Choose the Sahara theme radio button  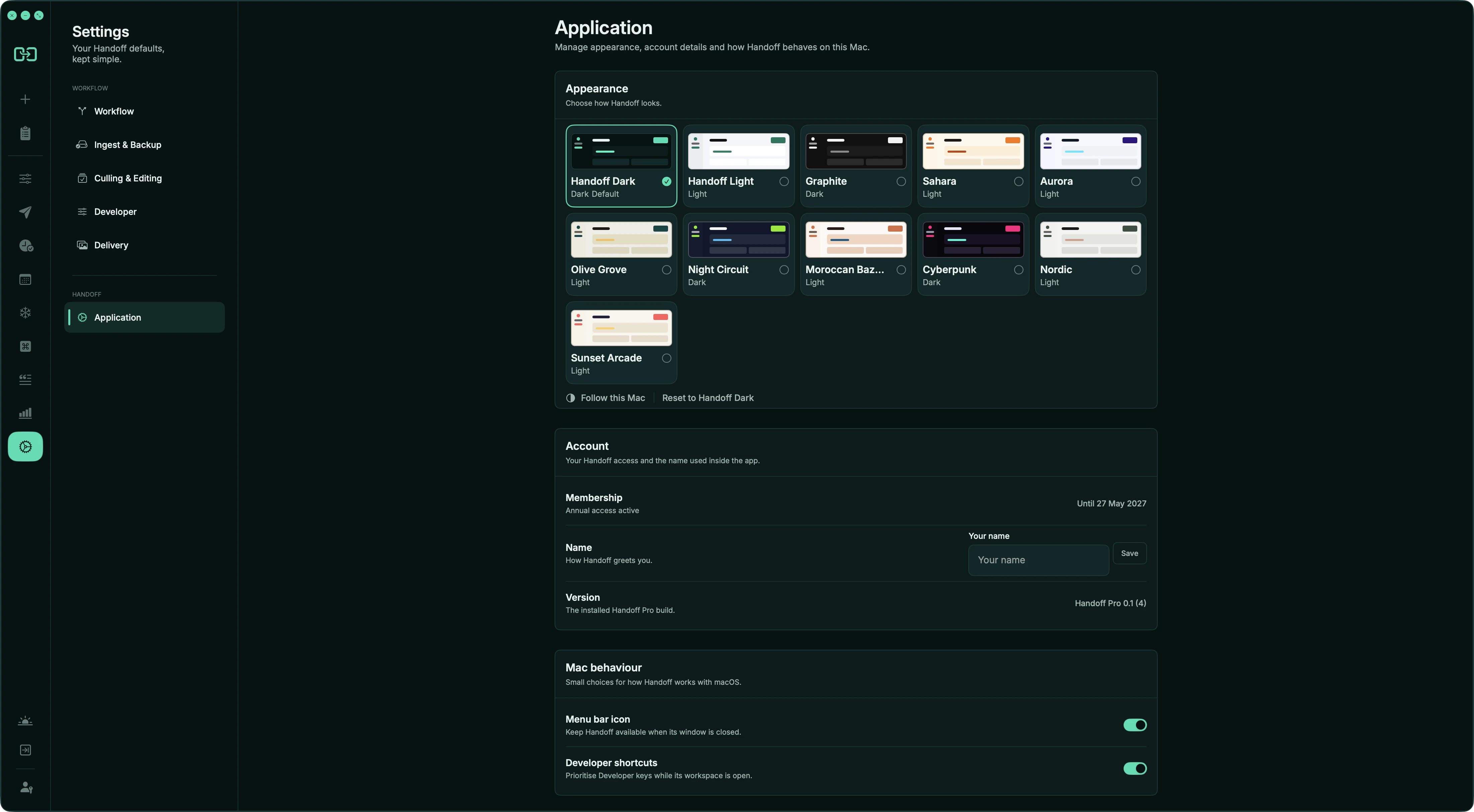(x=1018, y=181)
